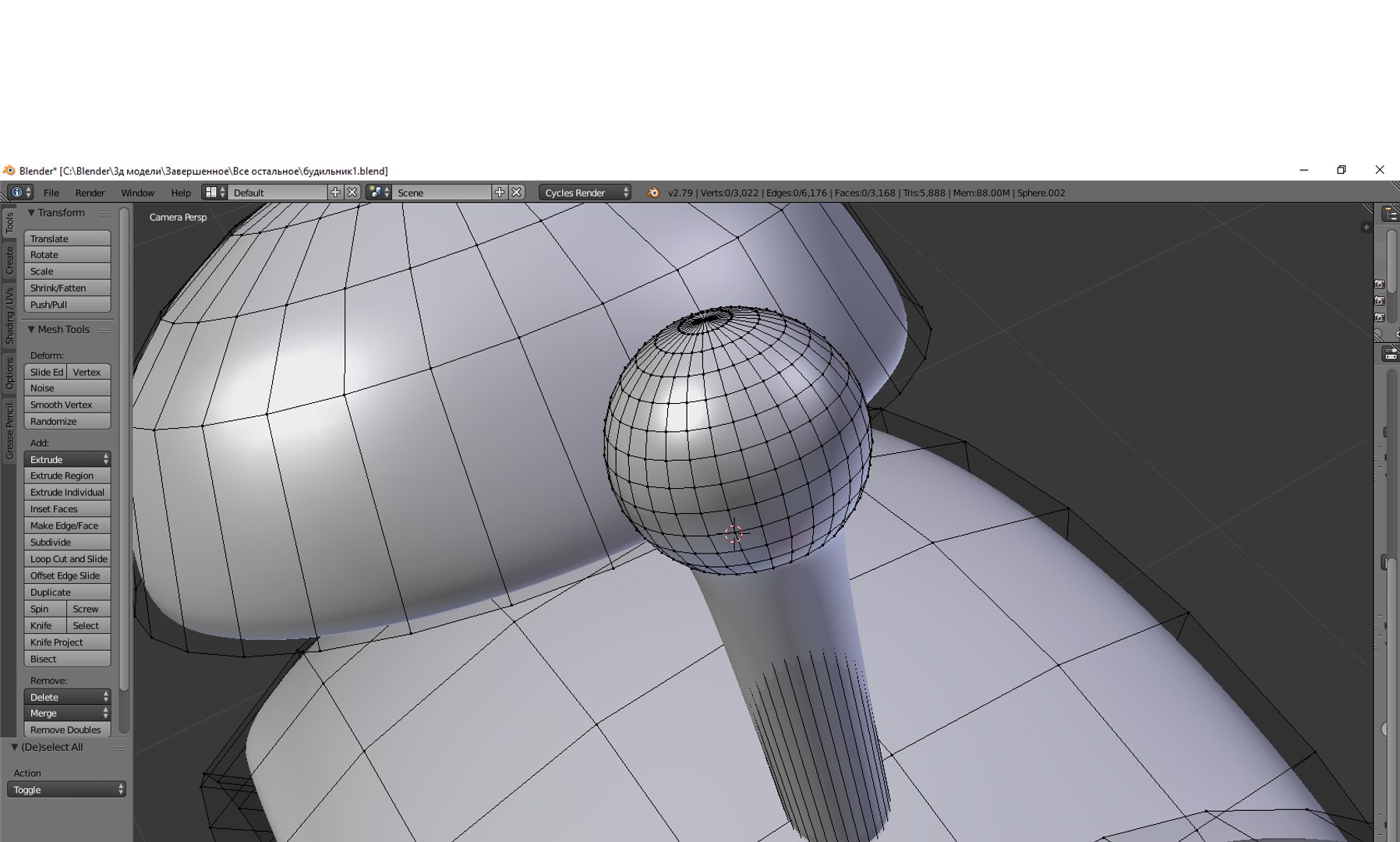Click the Randomize button
Image resolution: width=1400 pixels, height=842 pixels.
point(67,422)
